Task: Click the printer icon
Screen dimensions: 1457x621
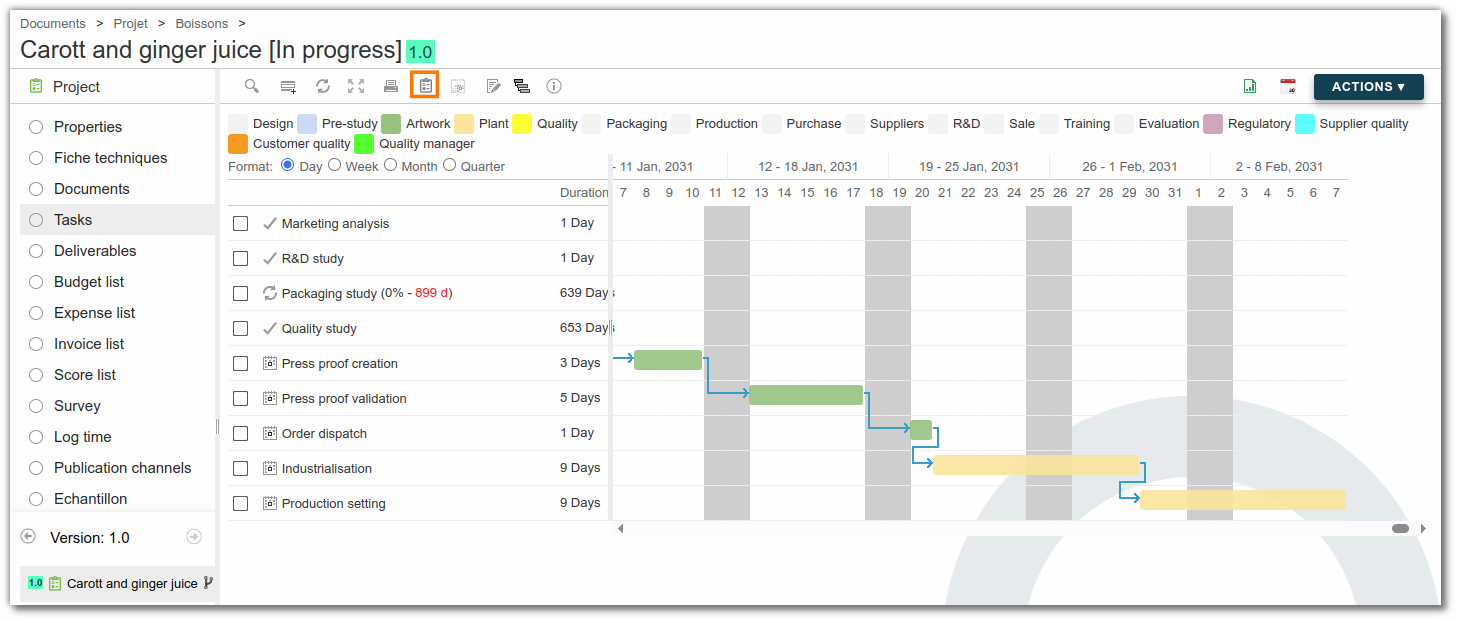Action: pos(391,86)
